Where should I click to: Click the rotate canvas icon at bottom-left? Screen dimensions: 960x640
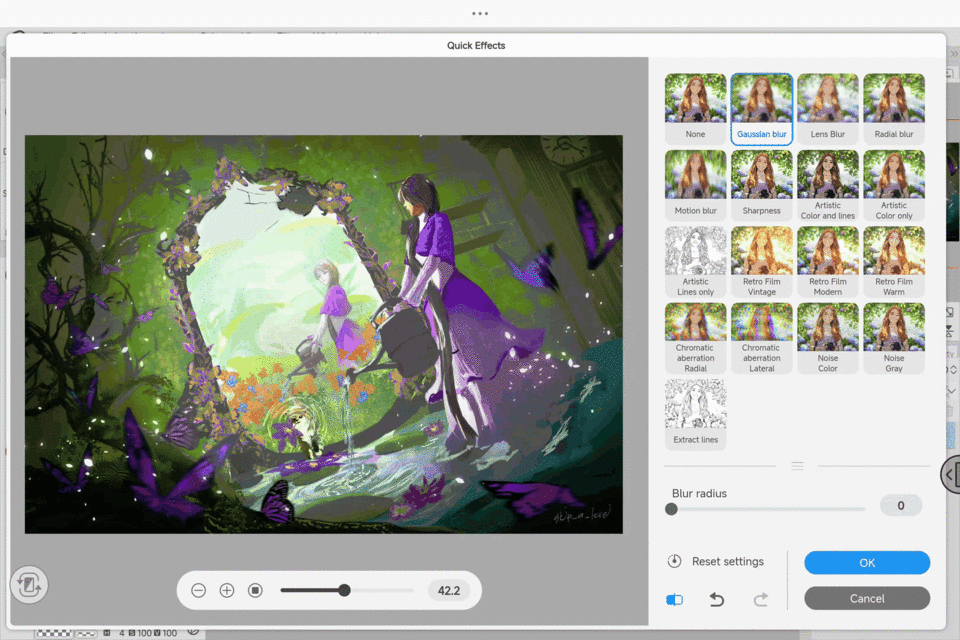pos(29,585)
